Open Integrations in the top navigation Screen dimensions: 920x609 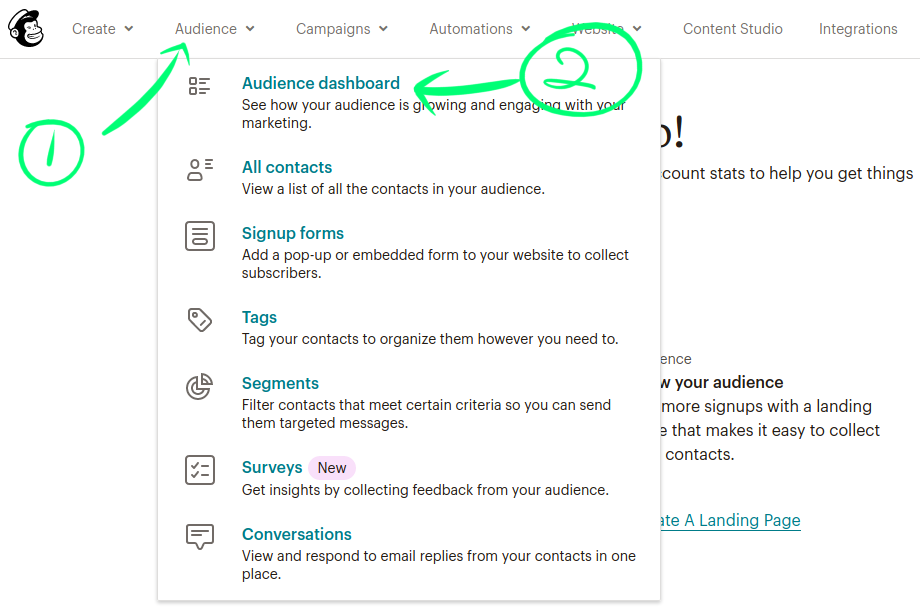pyautogui.click(x=858, y=29)
